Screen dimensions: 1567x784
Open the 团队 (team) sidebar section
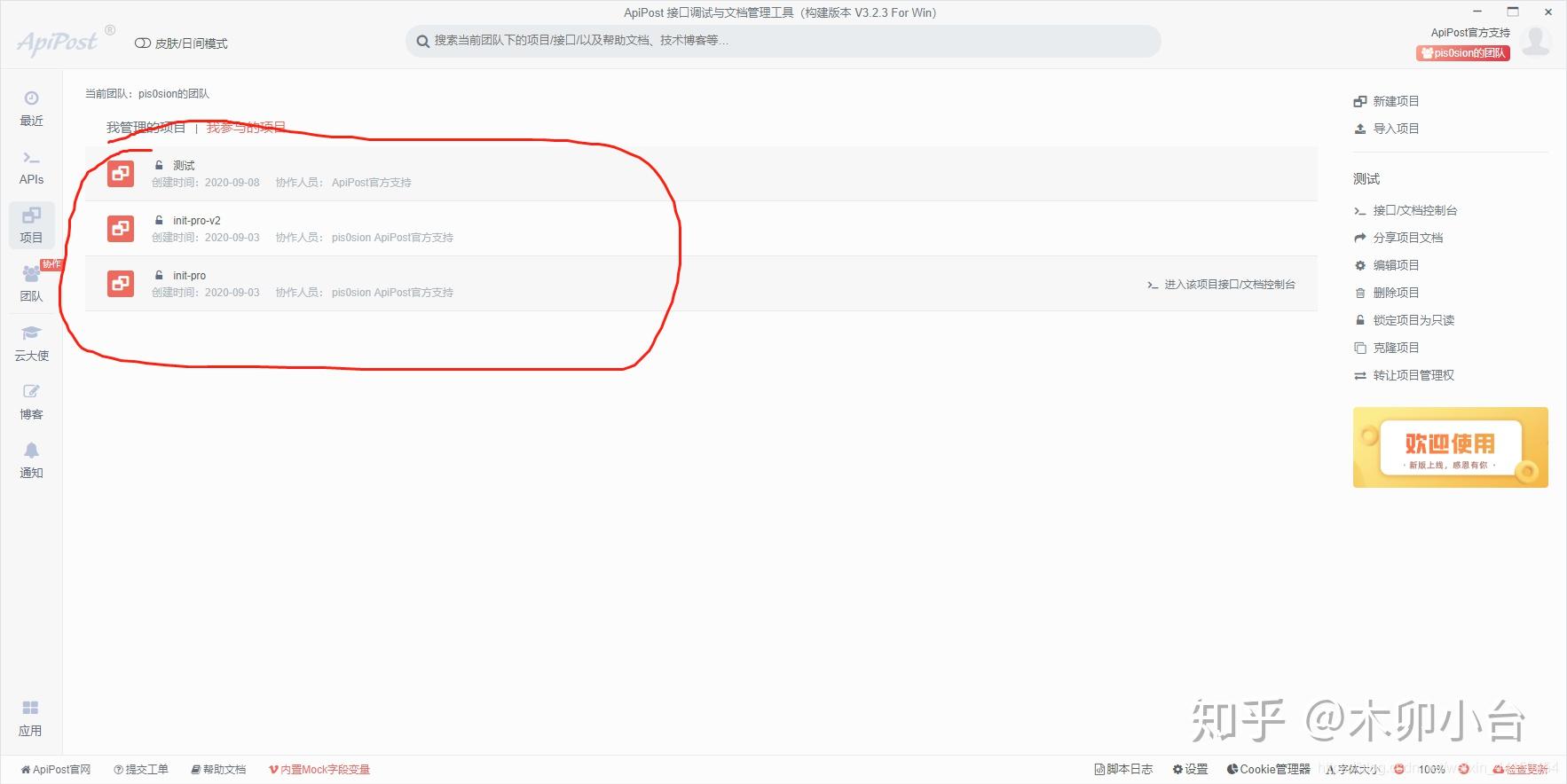click(31, 284)
